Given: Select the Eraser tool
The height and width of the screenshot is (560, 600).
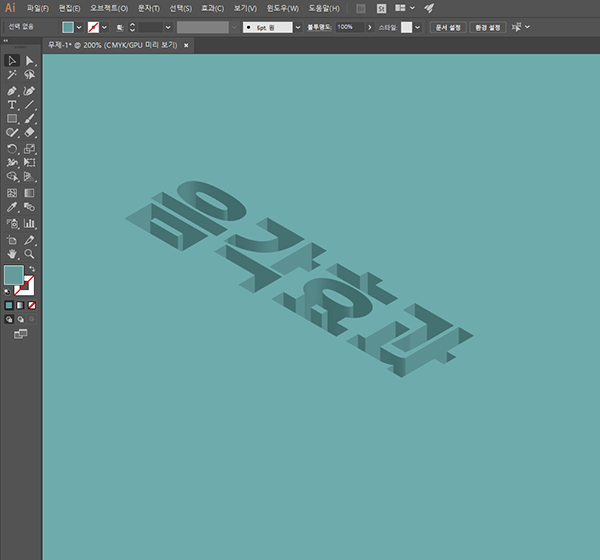Looking at the screenshot, I should tap(29, 132).
